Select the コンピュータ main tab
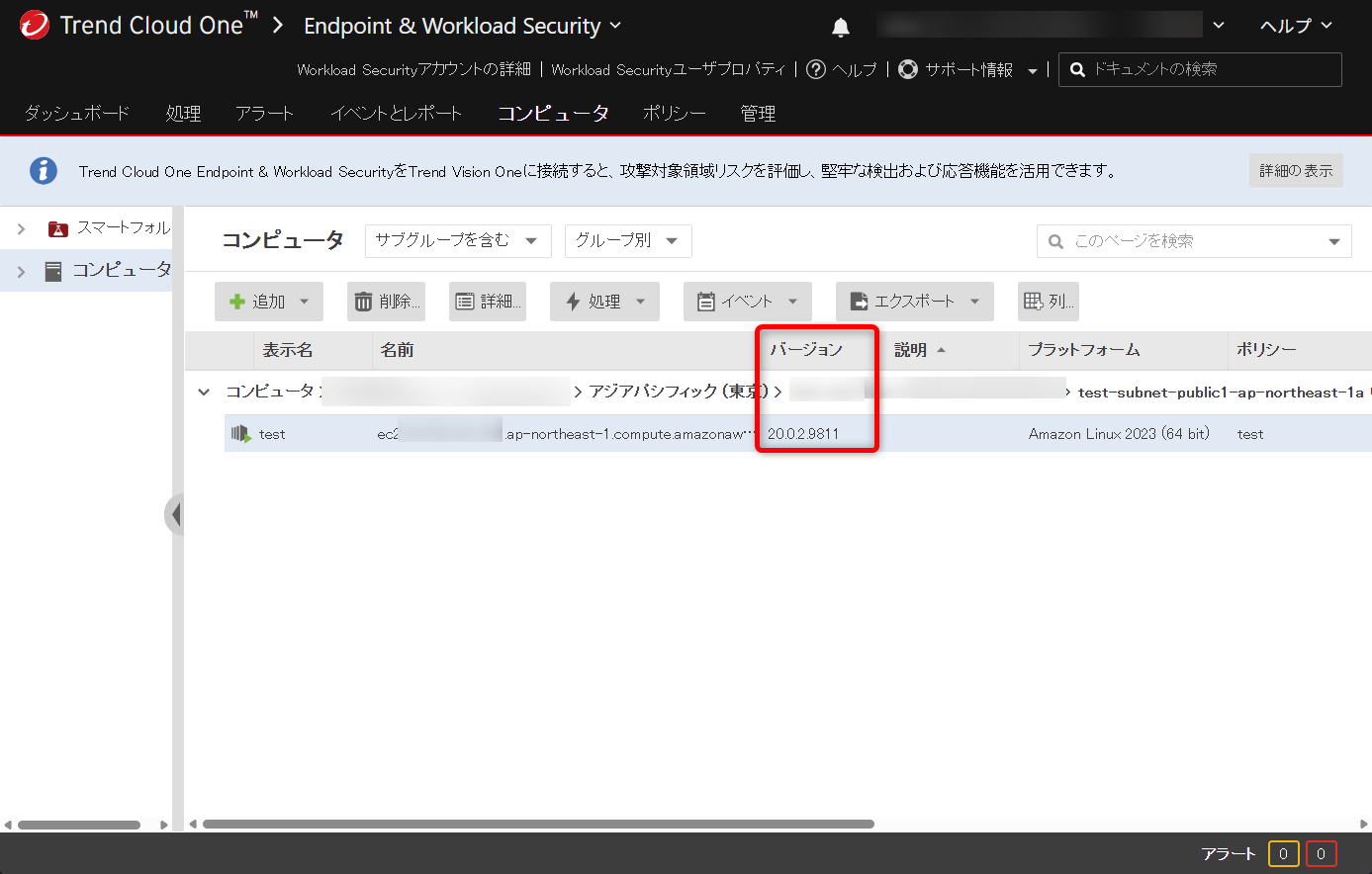The width and height of the screenshot is (1372, 874). coord(553,114)
